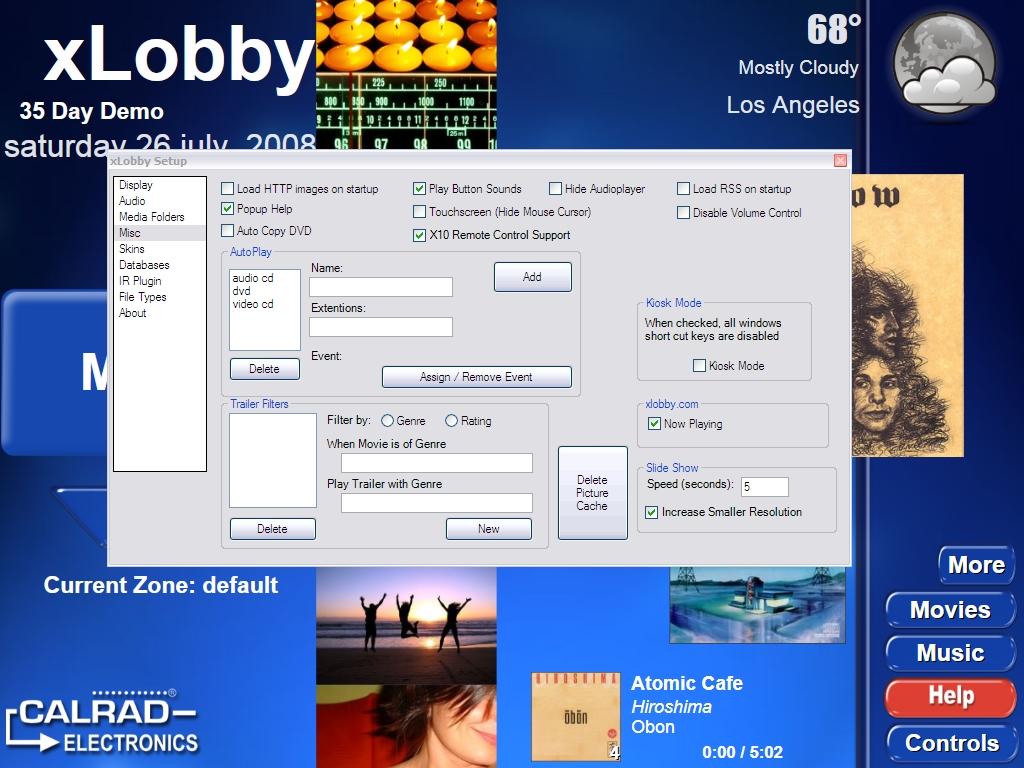The image size is (1024, 768).
Task: Click the Slide Show Speed field
Action: 765,487
